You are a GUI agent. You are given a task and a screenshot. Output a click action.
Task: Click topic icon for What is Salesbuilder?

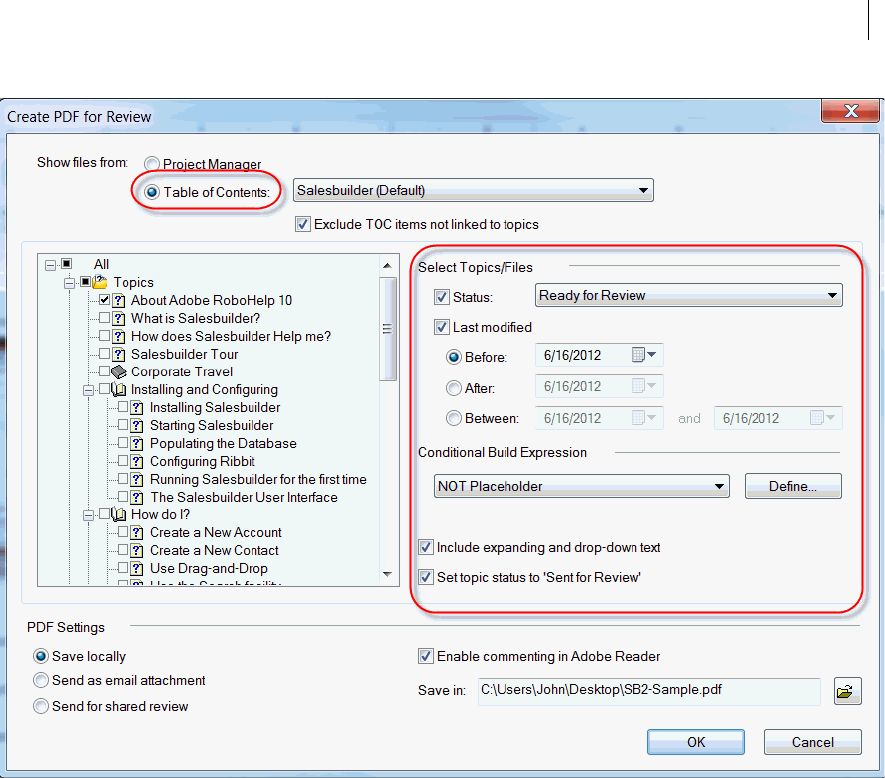(x=119, y=318)
